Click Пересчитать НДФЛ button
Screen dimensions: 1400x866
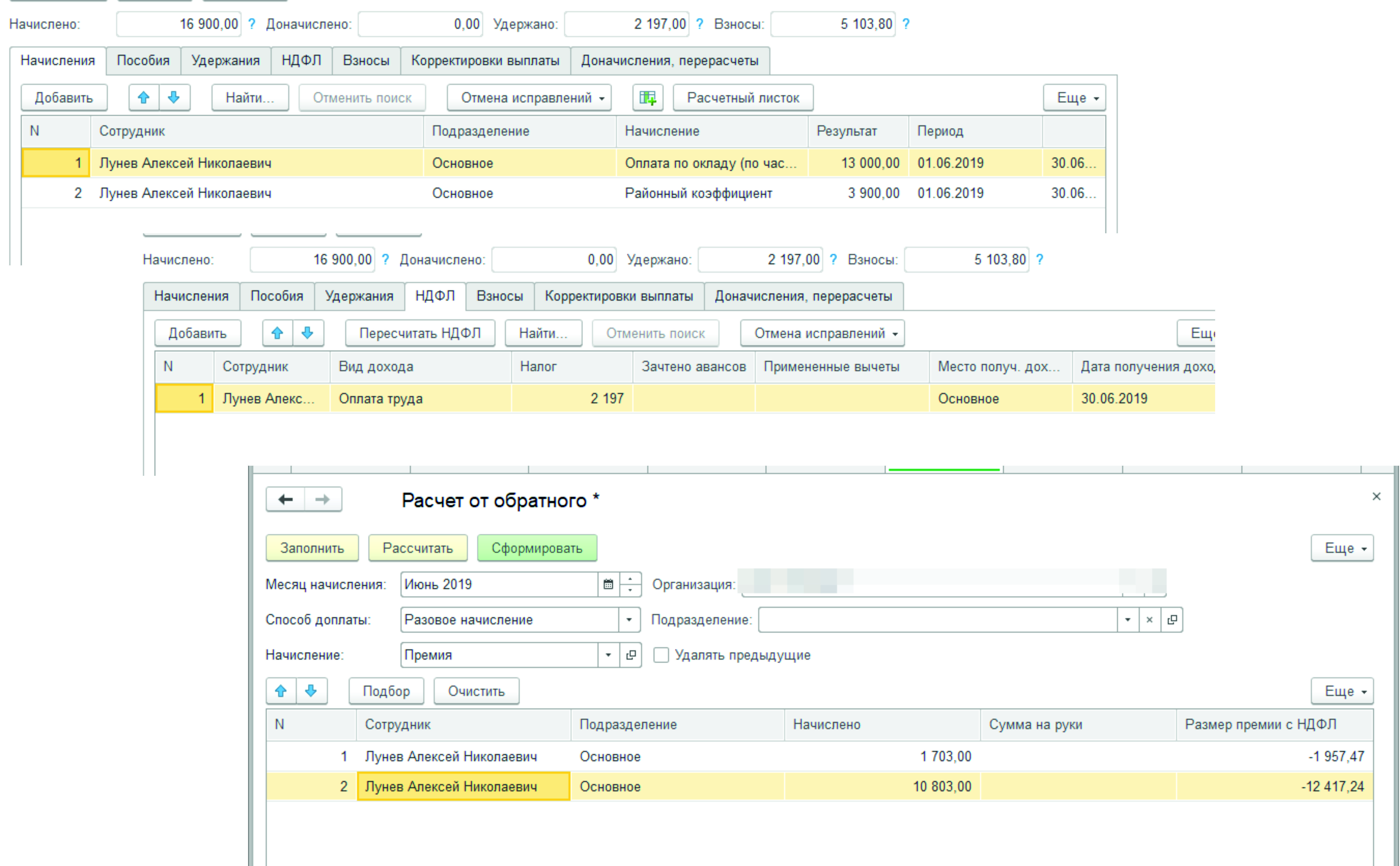click(x=420, y=333)
